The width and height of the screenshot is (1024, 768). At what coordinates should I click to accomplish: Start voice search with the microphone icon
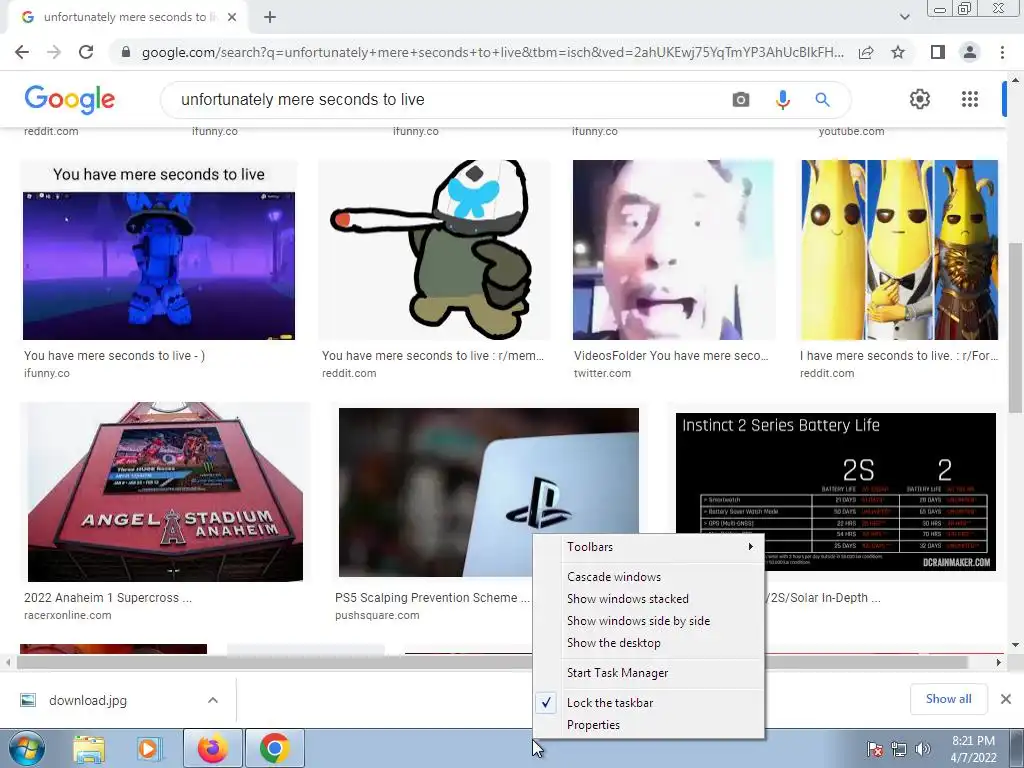click(x=782, y=99)
